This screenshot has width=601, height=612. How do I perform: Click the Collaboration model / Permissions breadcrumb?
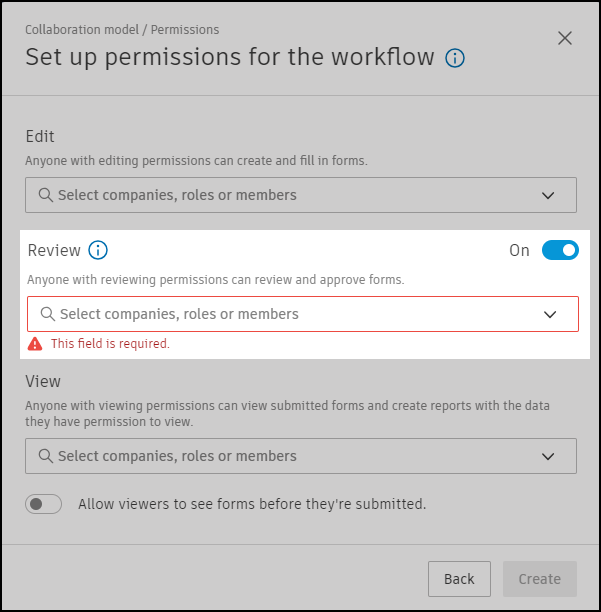coord(122,30)
